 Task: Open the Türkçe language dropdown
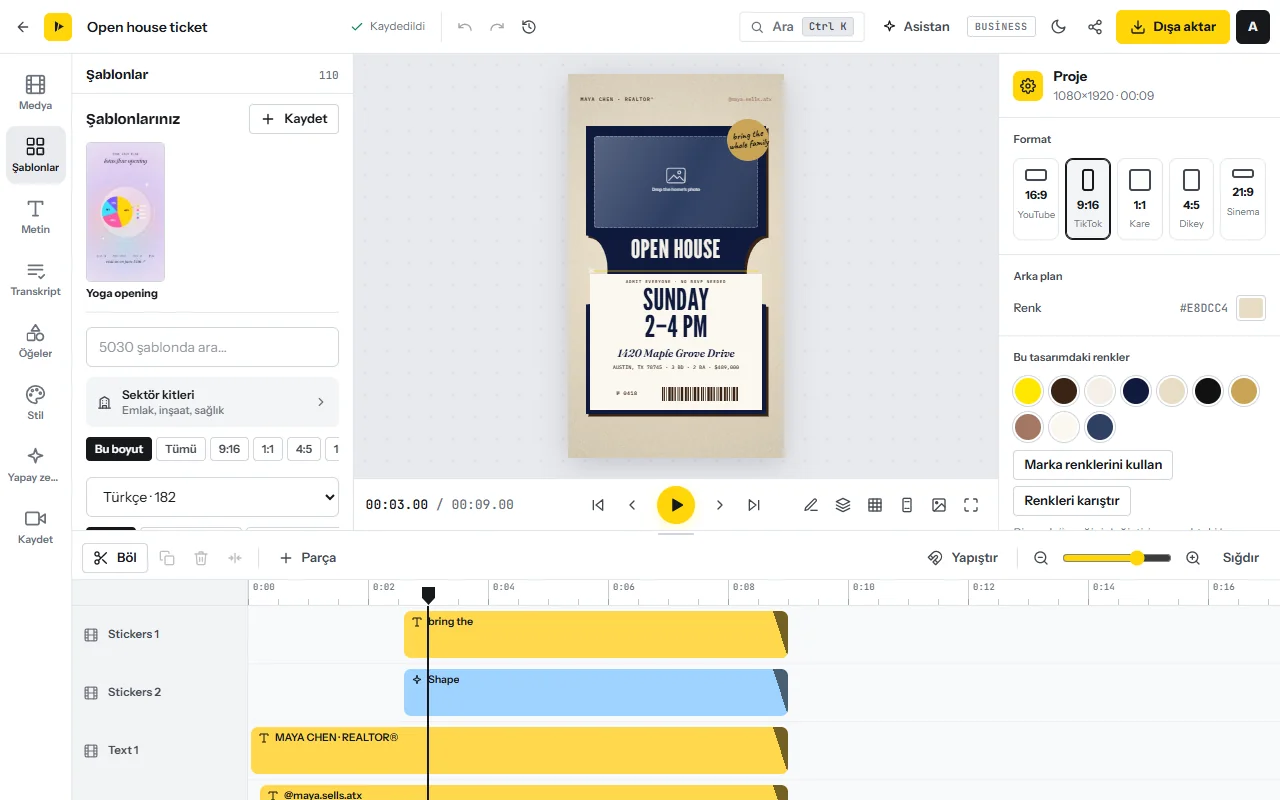pos(212,497)
